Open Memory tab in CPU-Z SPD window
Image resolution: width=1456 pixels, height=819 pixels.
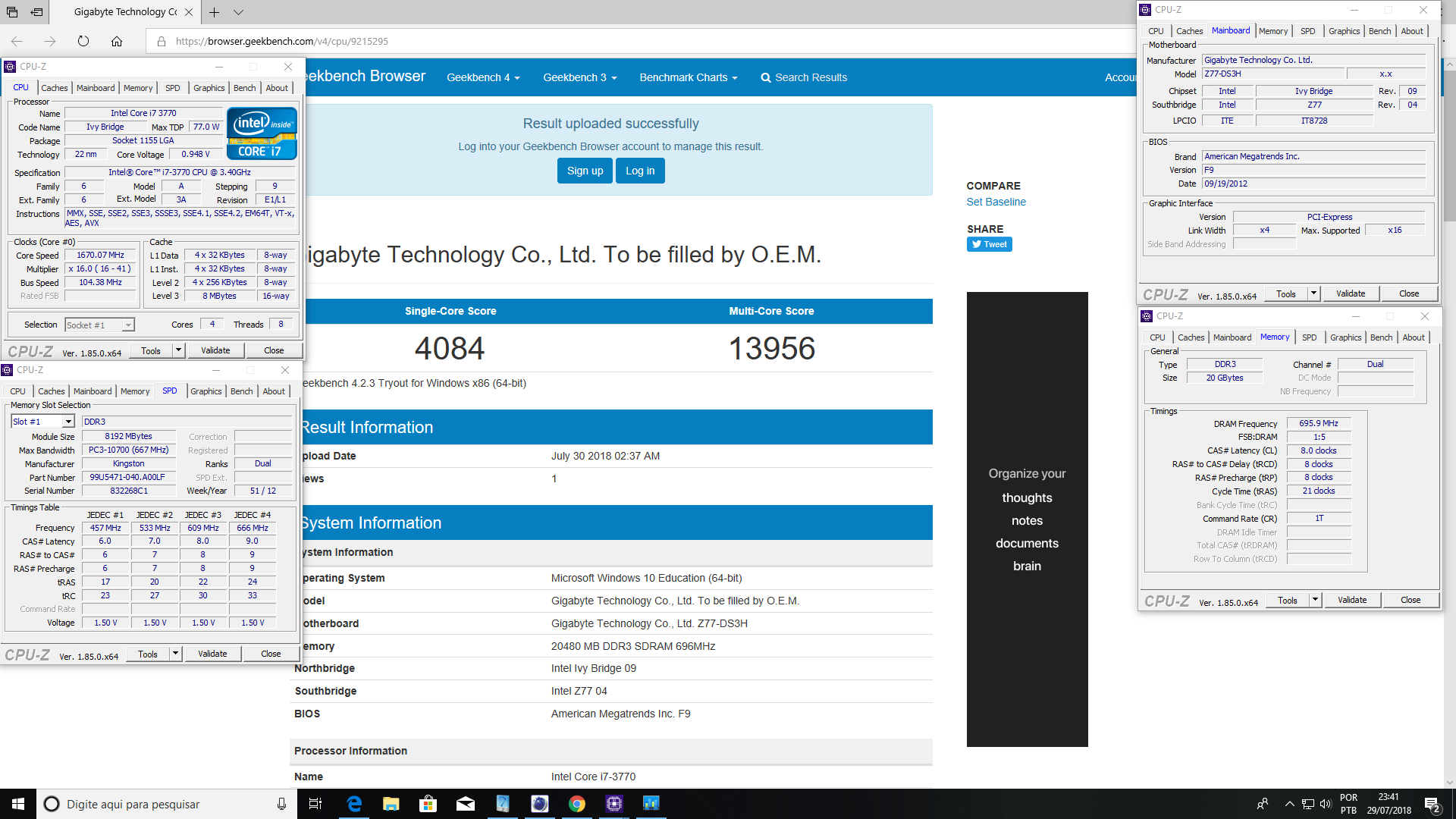(135, 391)
